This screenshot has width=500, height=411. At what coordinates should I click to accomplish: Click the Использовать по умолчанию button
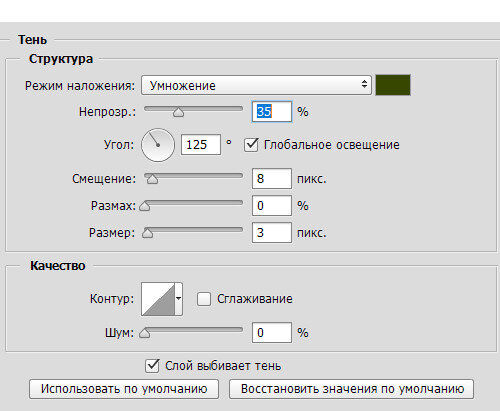coord(124,389)
